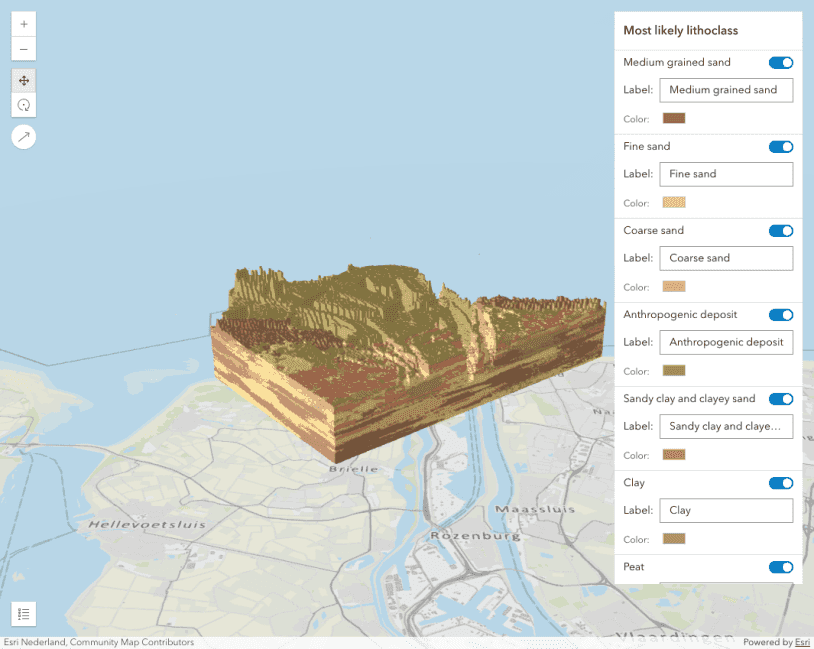Open the legend list button
Viewport: 814px width, 649px height.
24,614
